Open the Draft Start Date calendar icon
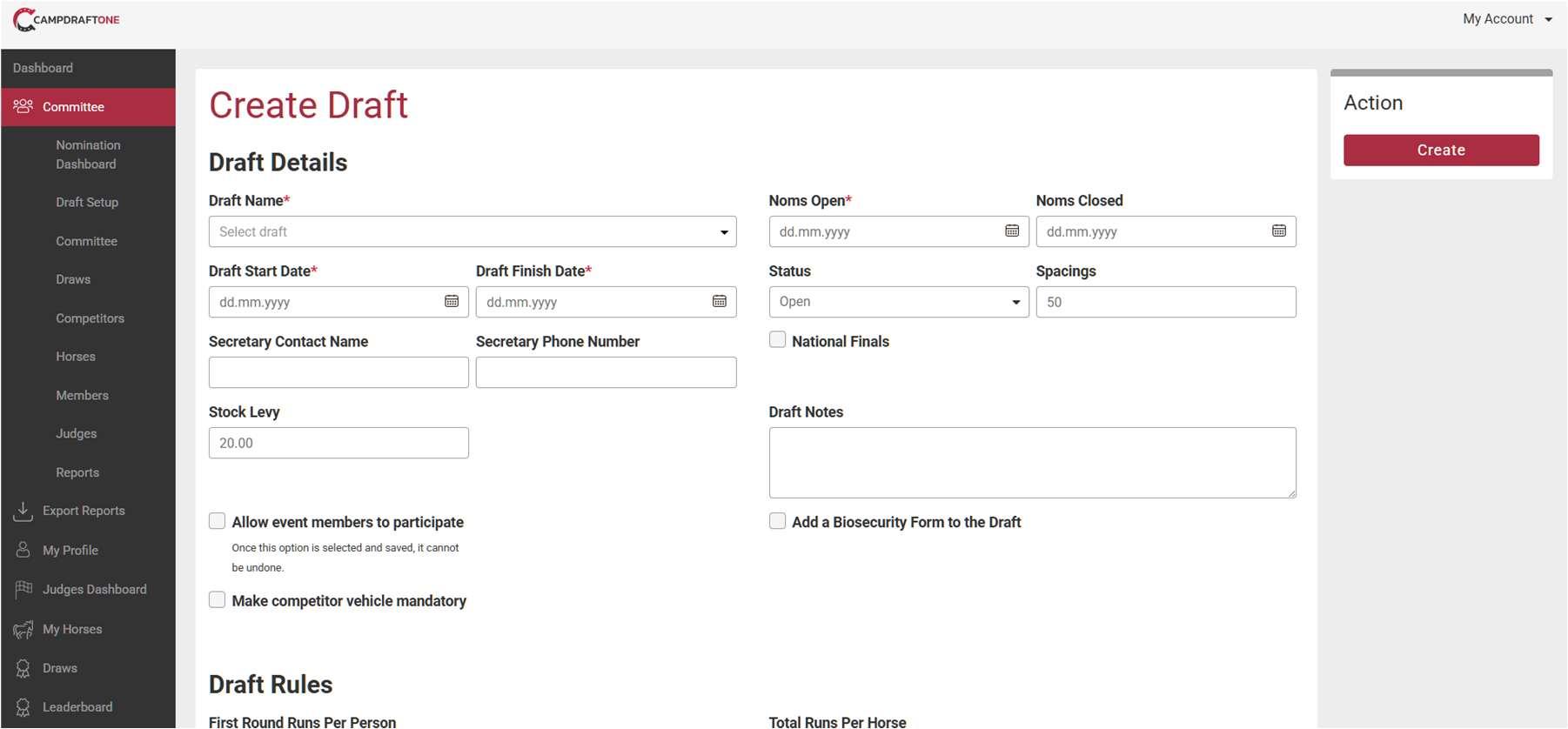This screenshot has height=729, width=1568. pyautogui.click(x=452, y=302)
